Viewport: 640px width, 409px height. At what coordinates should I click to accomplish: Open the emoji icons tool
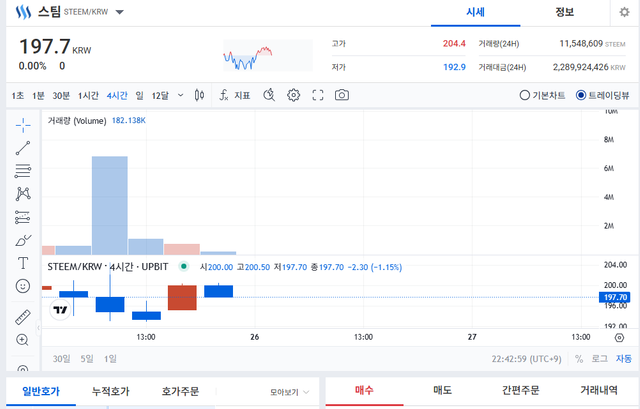(x=23, y=286)
